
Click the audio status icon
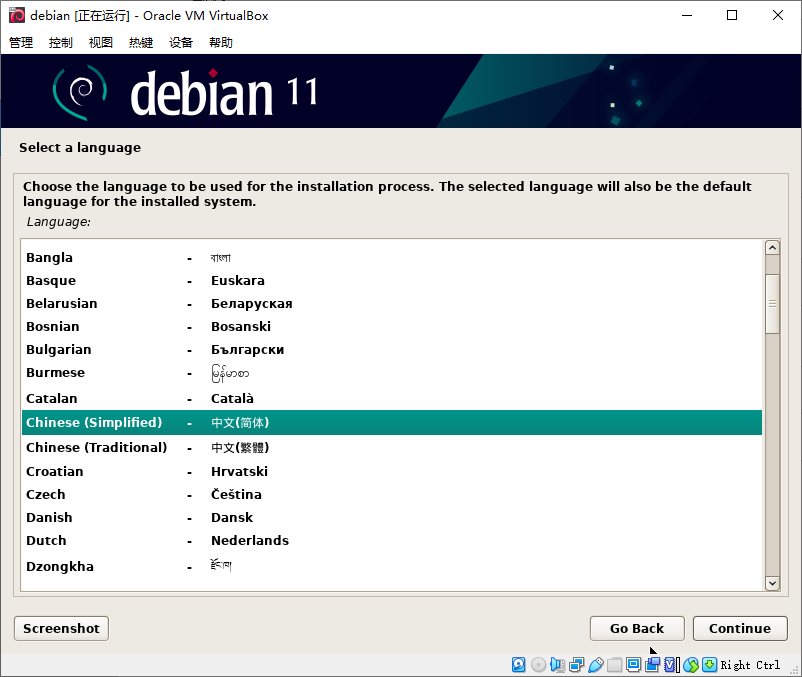point(557,664)
